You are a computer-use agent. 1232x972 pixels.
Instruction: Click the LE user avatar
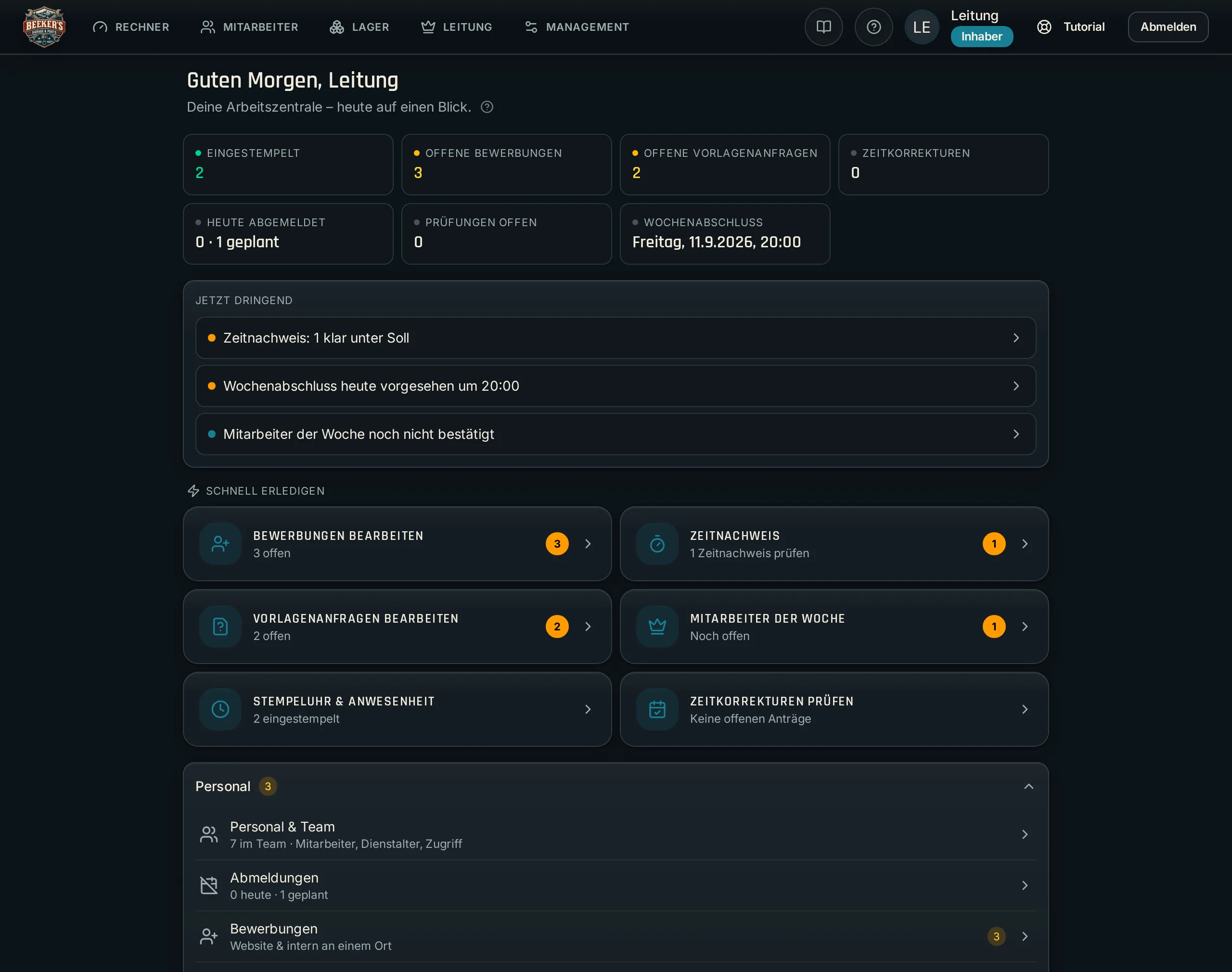tap(921, 27)
